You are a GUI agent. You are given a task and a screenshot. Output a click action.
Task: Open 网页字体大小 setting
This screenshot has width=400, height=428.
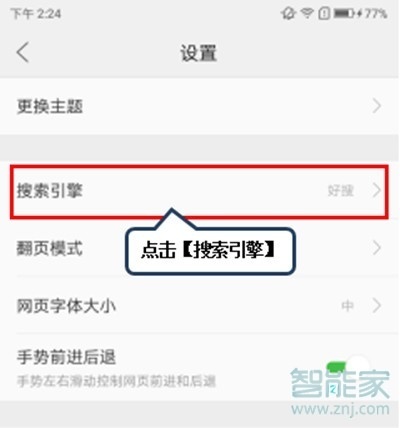click(x=199, y=305)
